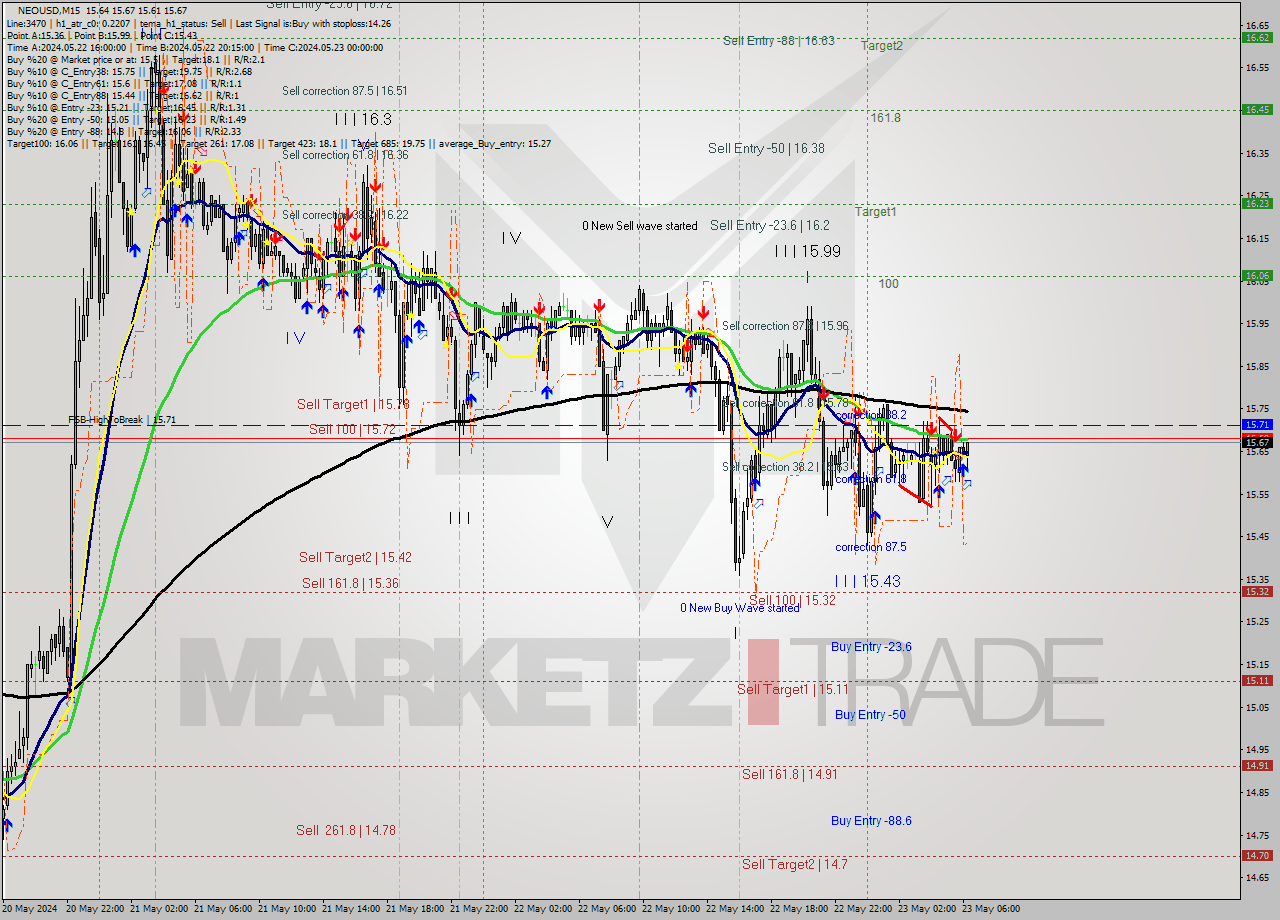Image resolution: width=1280 pixels, height=920 pixels.
Task: Click the '0 New Sell wave started' annotation
Action: click(x=640, y=226)
